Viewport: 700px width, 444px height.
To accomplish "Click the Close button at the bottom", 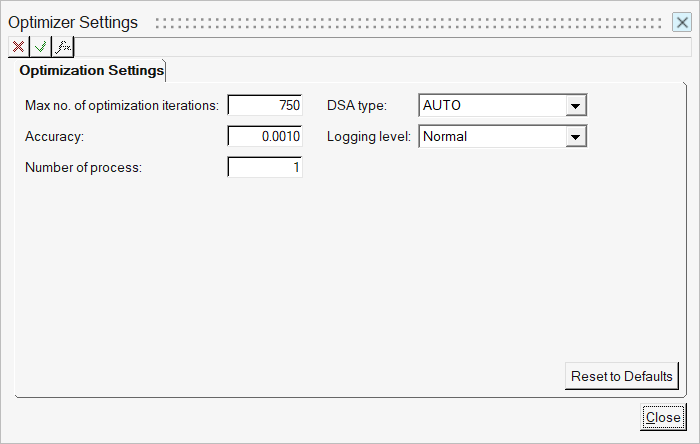I will (x=662, y=417).
